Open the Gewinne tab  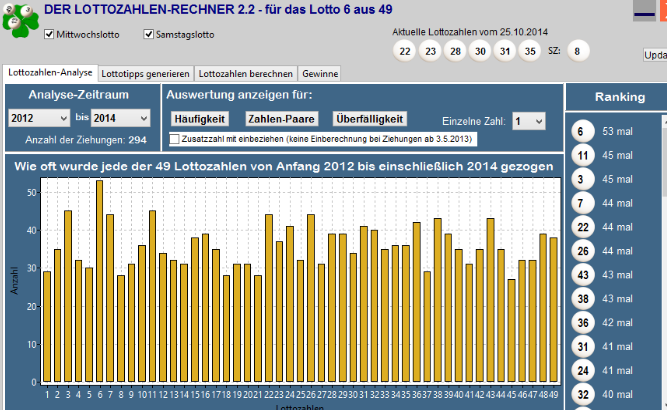[x=320, y=74]
